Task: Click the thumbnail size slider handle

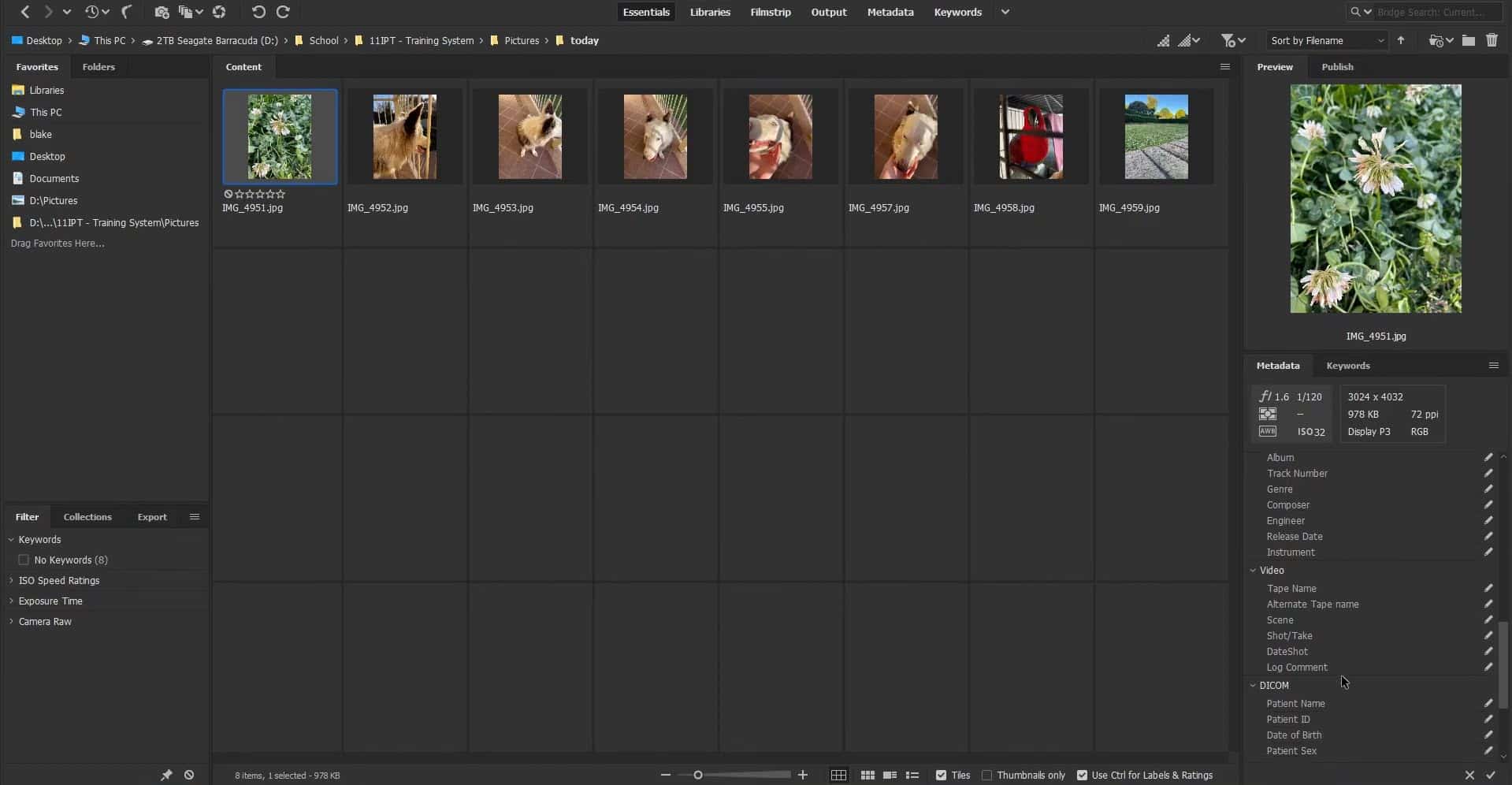Action: pos(697,776)
